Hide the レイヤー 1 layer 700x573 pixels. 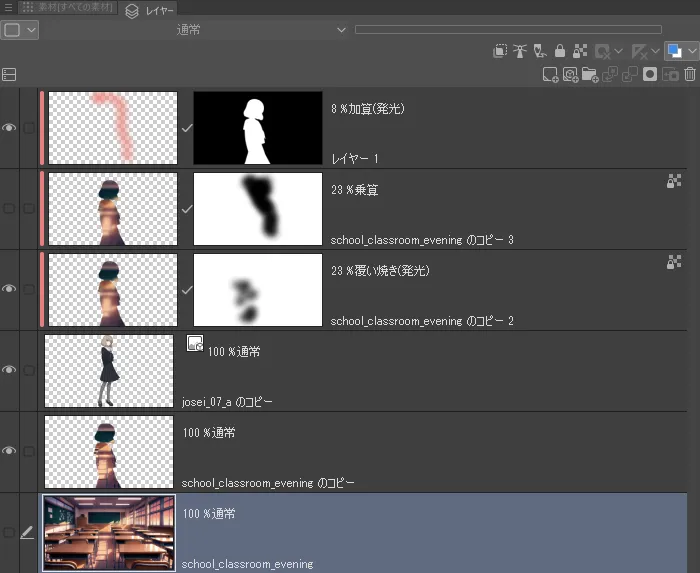point(9,128)
